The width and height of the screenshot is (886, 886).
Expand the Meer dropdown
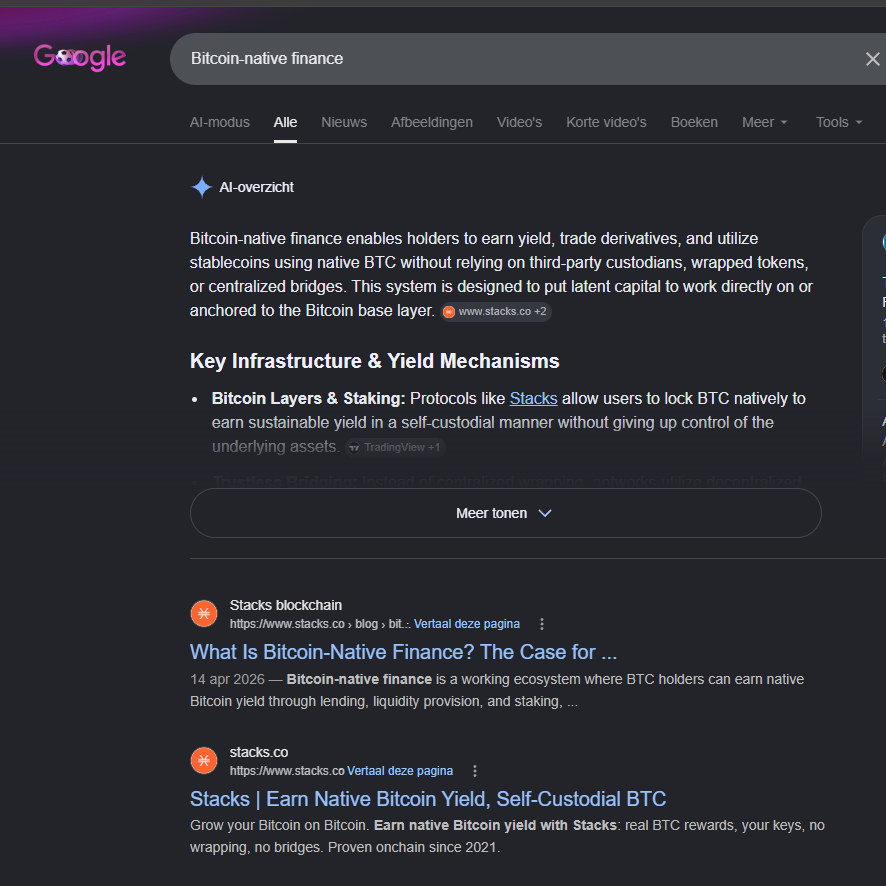point(765,122)
